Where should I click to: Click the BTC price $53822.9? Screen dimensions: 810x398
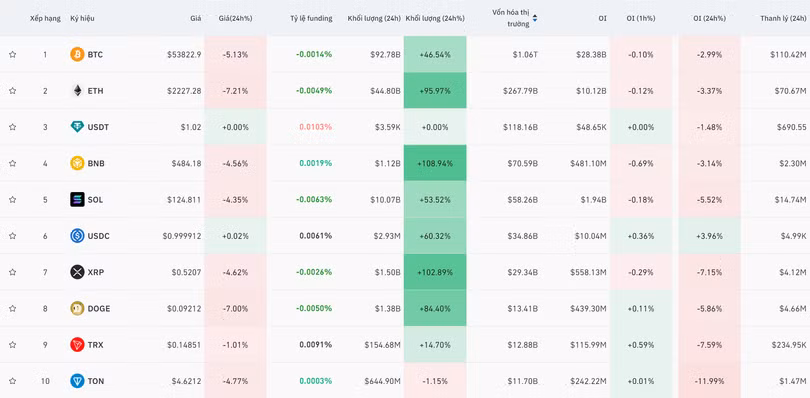184,54
